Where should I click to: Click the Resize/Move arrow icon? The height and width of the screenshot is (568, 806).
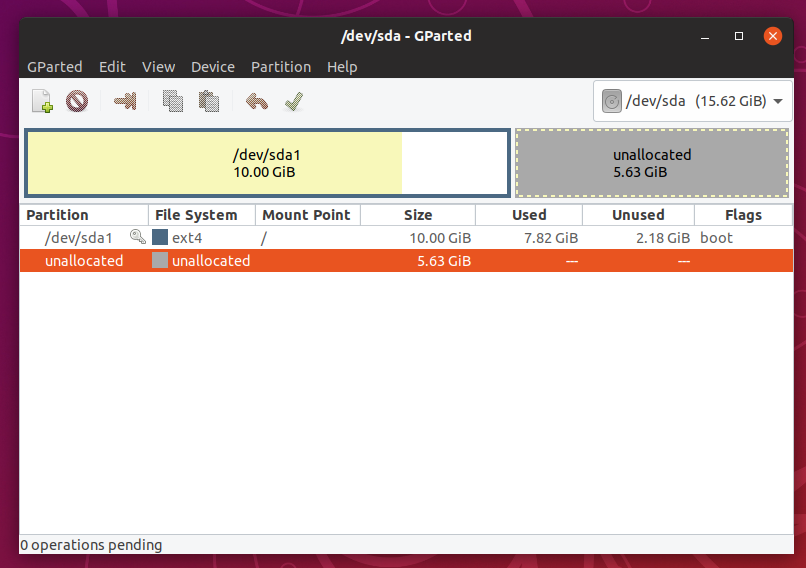pyautogui.click(x=125, y=101)
